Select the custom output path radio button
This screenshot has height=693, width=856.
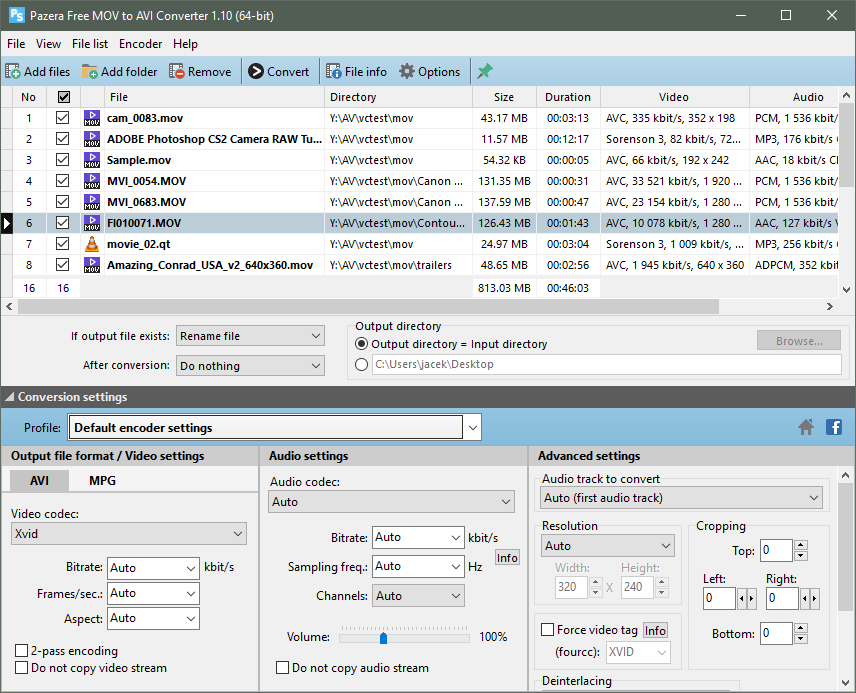coord(361,364)
